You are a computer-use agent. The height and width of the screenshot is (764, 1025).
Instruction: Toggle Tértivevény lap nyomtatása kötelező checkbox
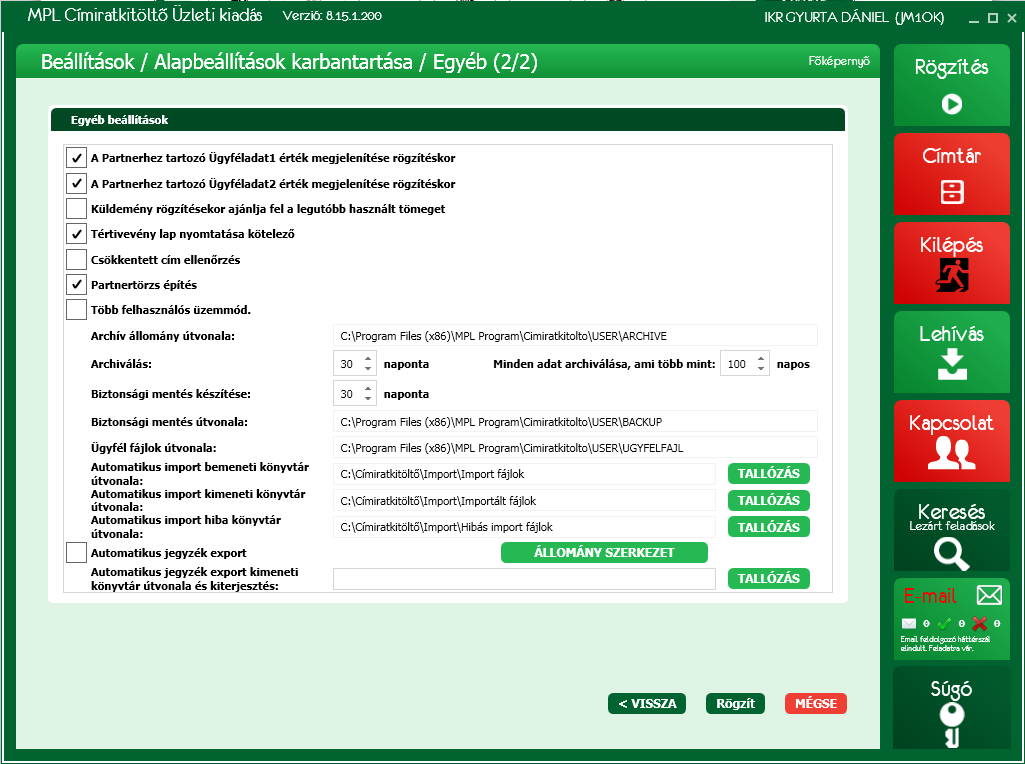76,233
